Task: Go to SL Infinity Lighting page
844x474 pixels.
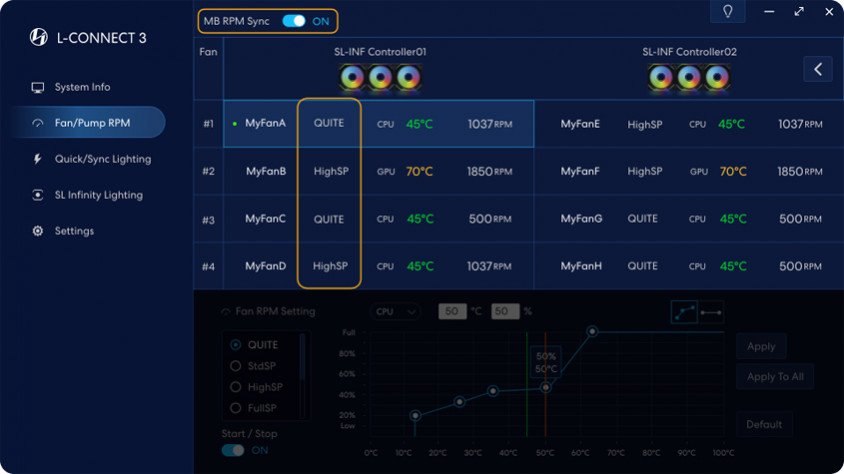Action: click(x=98, y=195)
